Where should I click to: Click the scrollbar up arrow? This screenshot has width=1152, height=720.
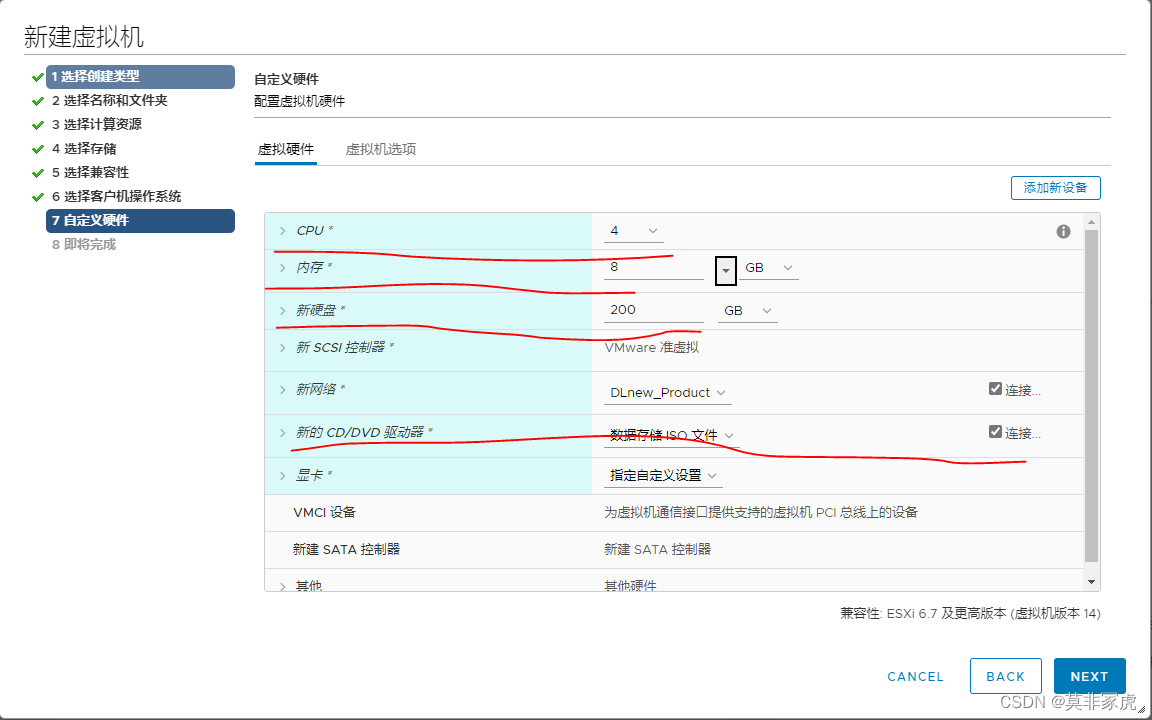pyautogui.click(x=1091, y=222)
